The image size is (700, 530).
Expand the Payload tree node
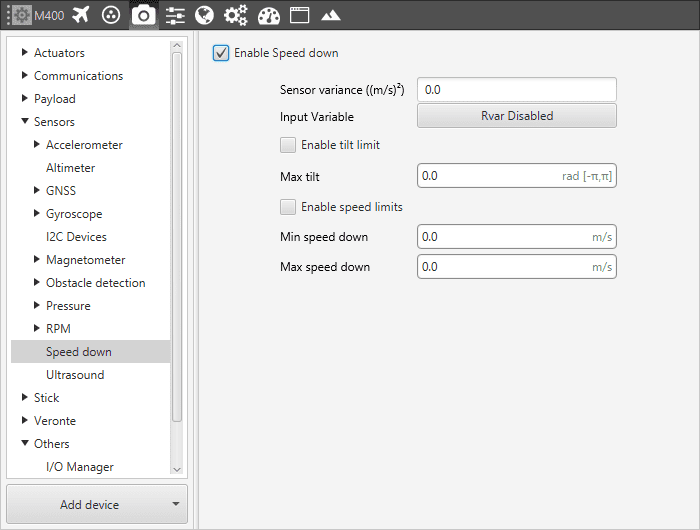click(25, 98)
